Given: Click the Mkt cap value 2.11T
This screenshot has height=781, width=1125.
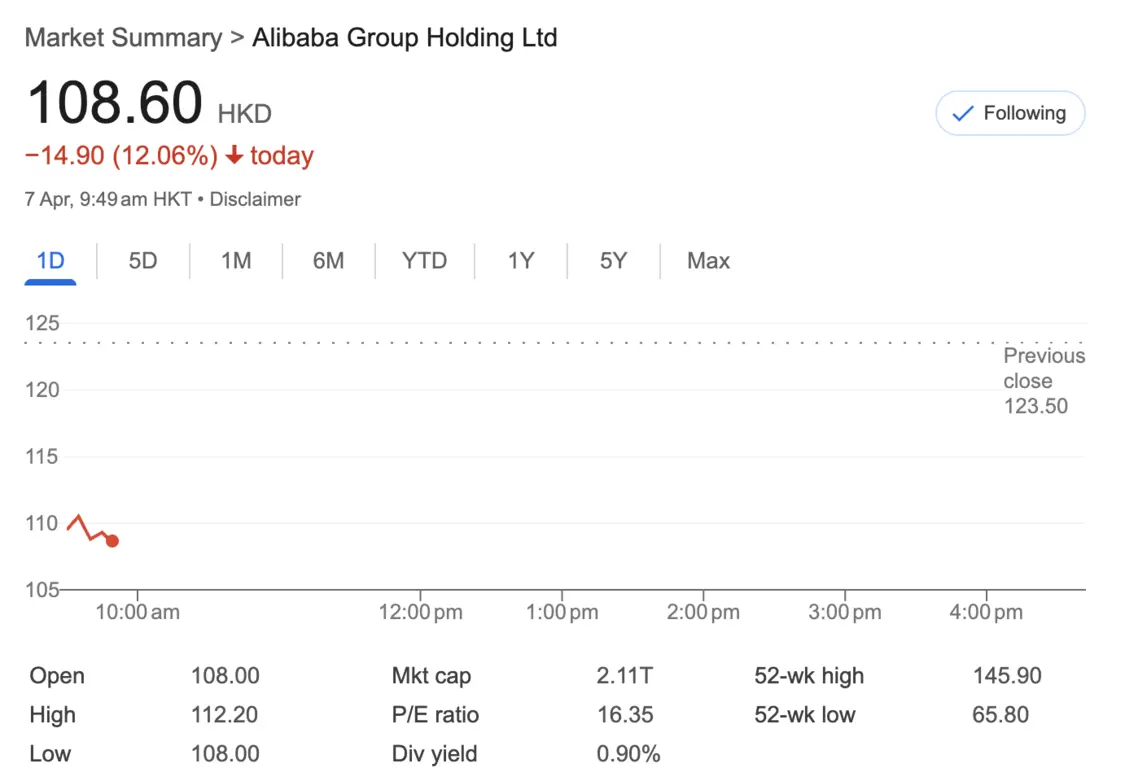Looking at the screenshot, I should (x=624, y=676).
